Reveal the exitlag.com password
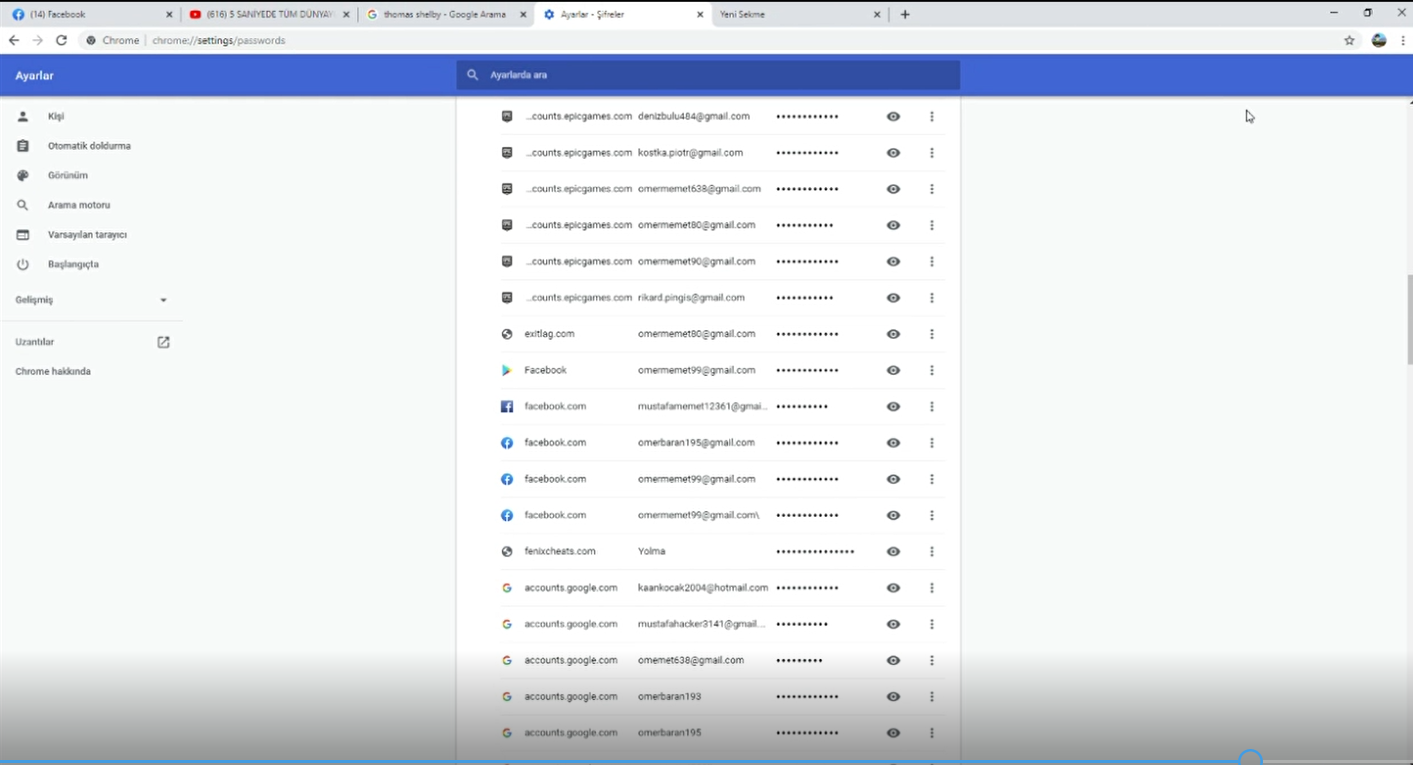The height and width of the screenshot is (765, 1413). [x=893, y=334]
